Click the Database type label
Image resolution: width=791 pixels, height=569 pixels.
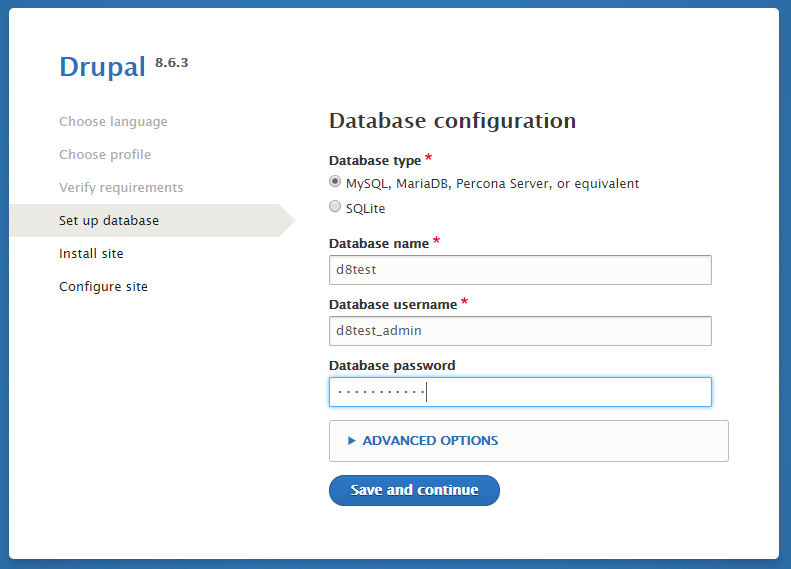tap(375, 161)
